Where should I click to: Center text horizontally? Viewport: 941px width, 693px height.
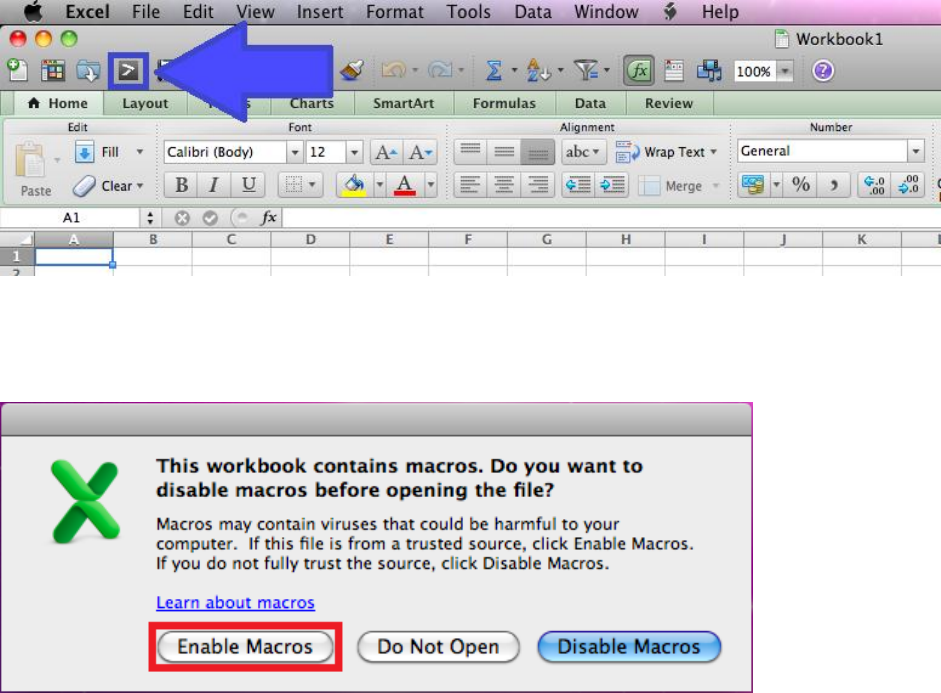(x=504, y=185)
